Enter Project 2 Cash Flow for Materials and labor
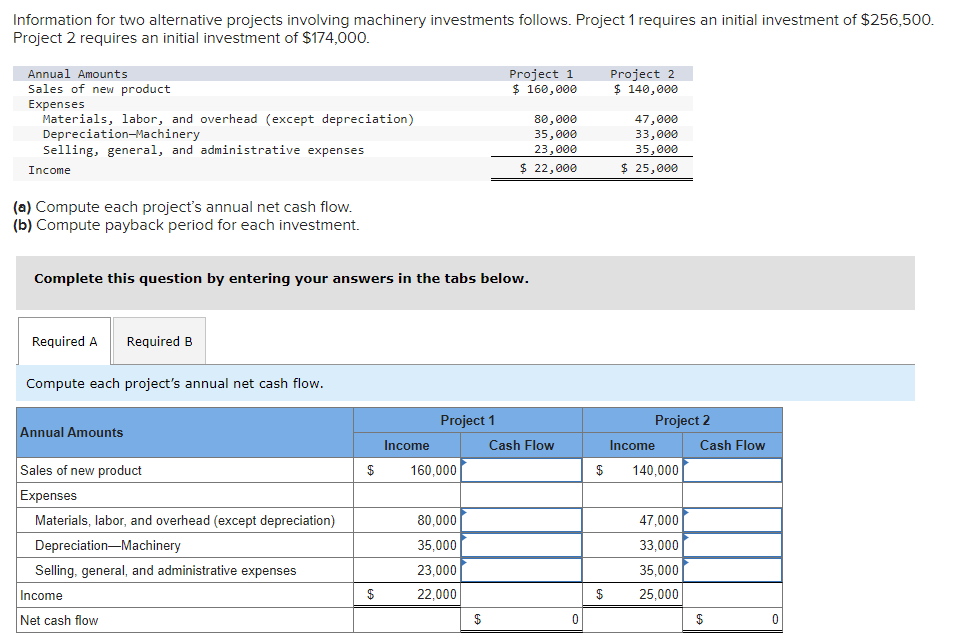 click(x=731, y=520)
